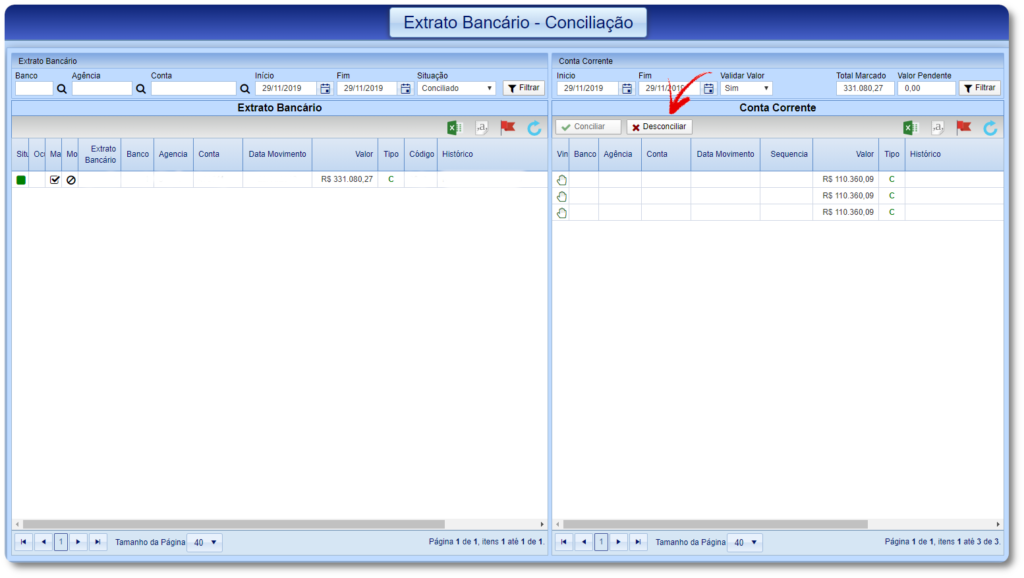Open the Início calendar picker in Extrato Bancário
The image size is (1024, 578).
coord(325,88)
